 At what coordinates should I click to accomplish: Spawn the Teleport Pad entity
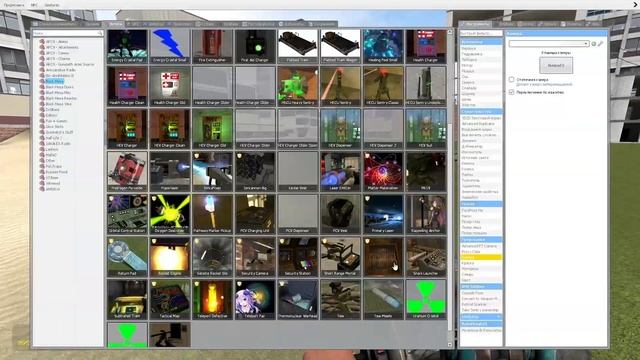[x=255, y=299]
